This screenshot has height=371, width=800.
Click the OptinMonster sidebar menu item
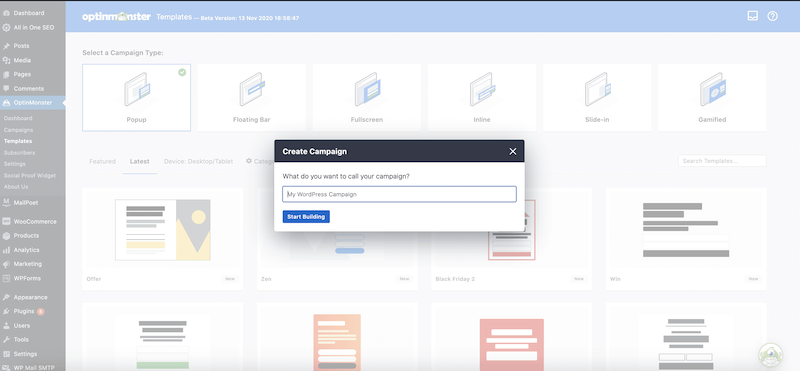pos(33,103)
